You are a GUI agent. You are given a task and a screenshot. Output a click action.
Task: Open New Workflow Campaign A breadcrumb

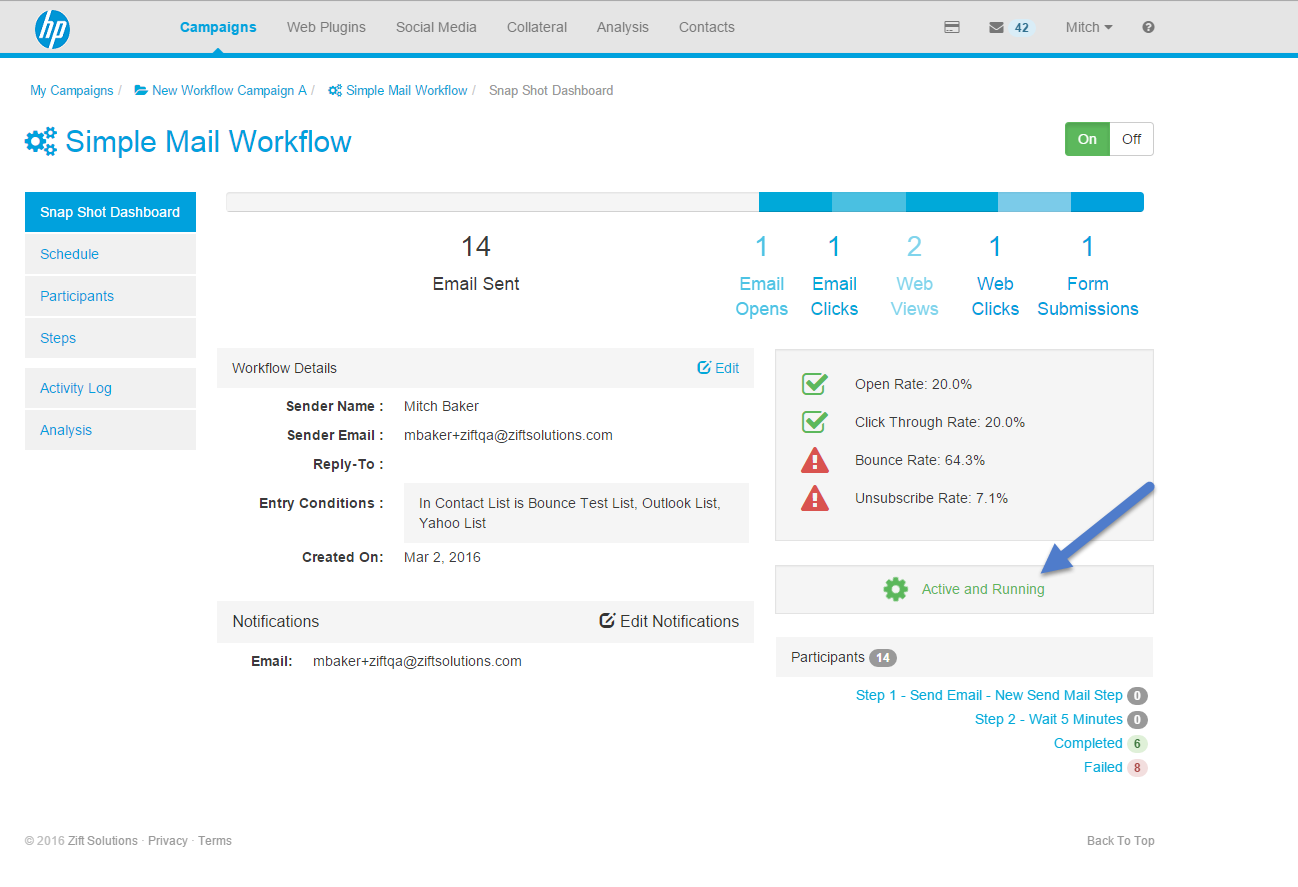coord(228,90)
